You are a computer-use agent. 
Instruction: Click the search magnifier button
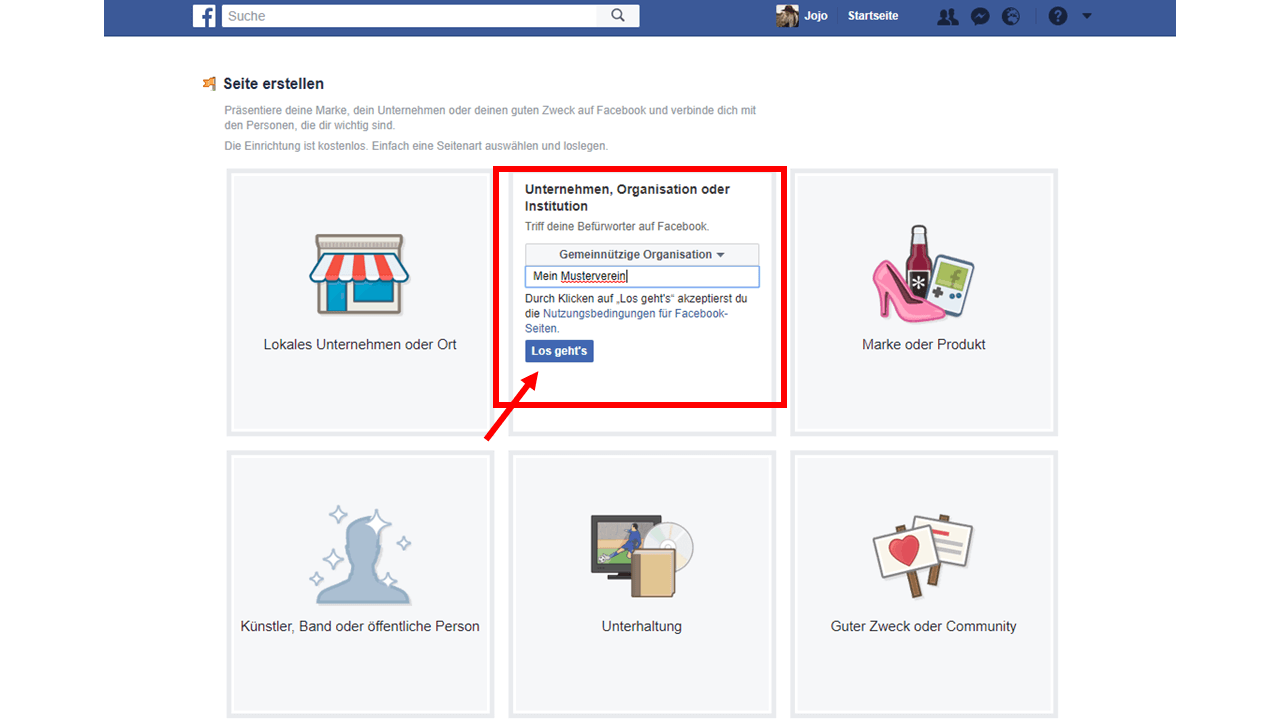pos(618,16)
